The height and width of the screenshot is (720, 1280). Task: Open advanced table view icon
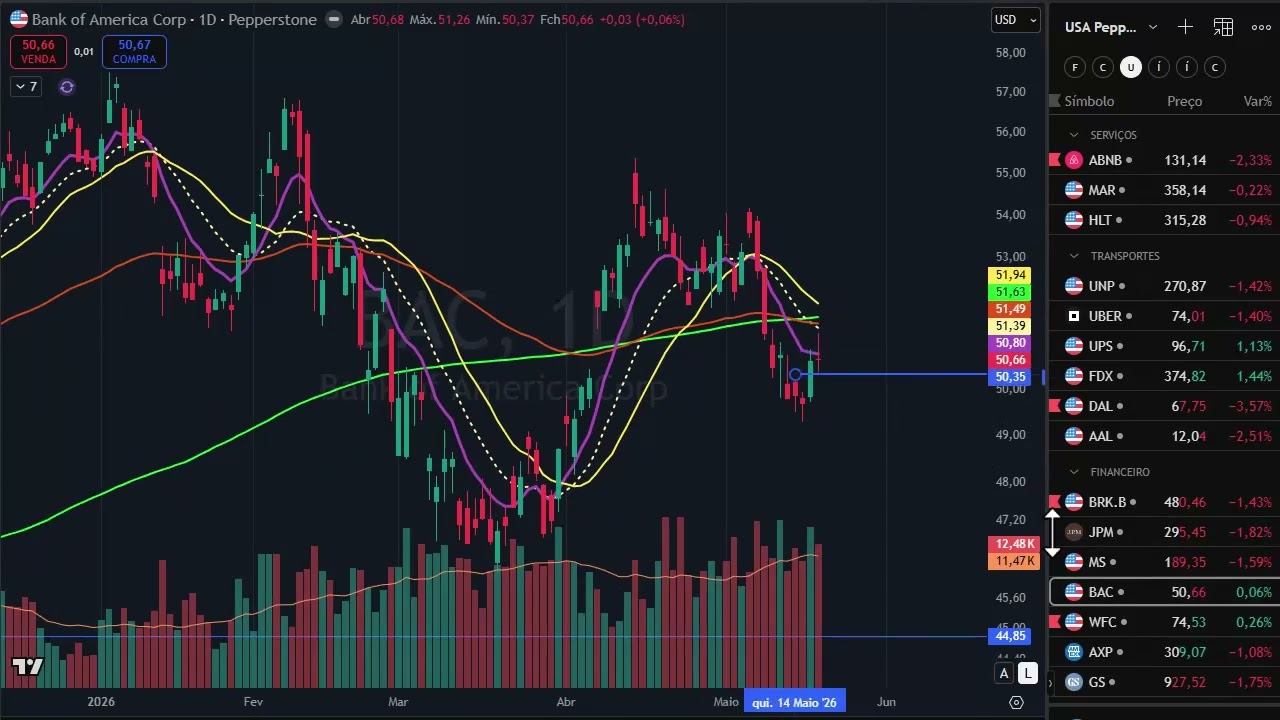(1223, 27)
